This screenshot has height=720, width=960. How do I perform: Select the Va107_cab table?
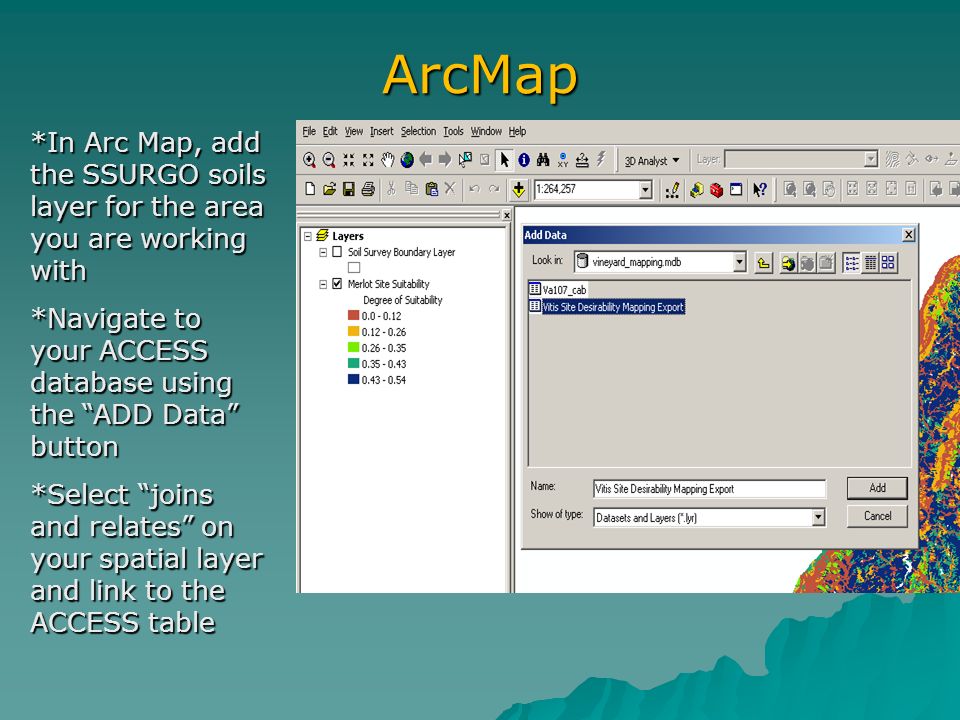tap(558, 290)
